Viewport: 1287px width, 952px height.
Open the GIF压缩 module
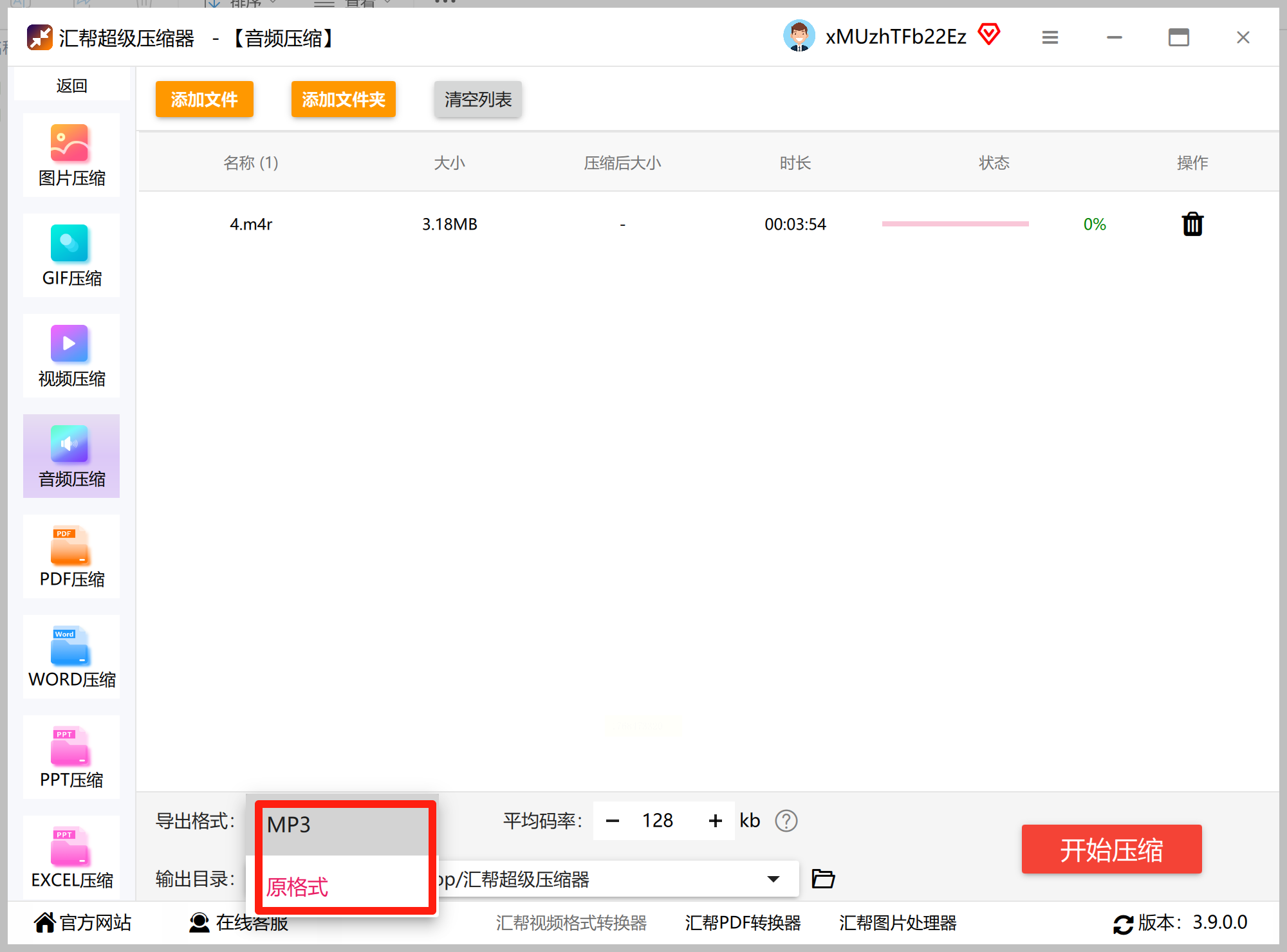pyautogui.click(x=71, y=255)
